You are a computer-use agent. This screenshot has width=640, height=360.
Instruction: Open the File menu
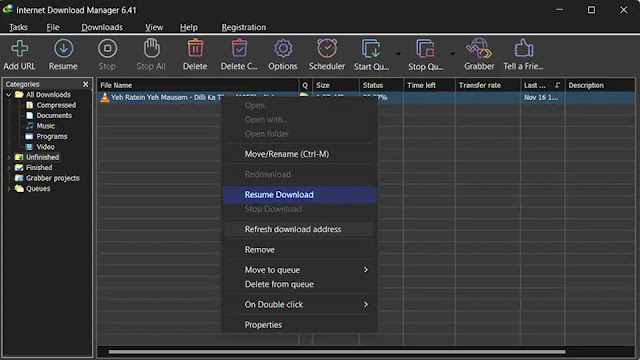pyautogui.click(x=53, y=27)
